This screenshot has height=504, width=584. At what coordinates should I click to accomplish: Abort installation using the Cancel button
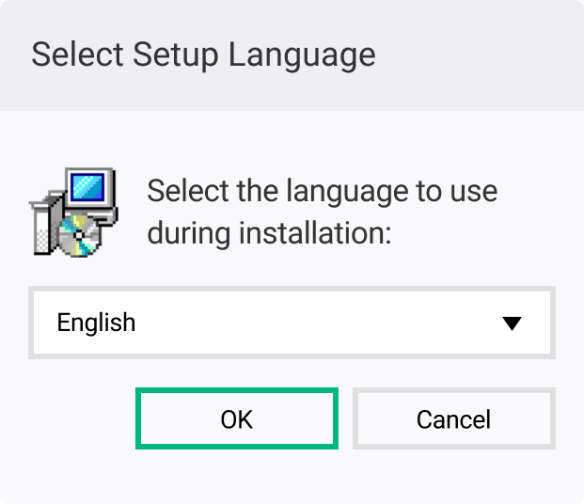454,419
